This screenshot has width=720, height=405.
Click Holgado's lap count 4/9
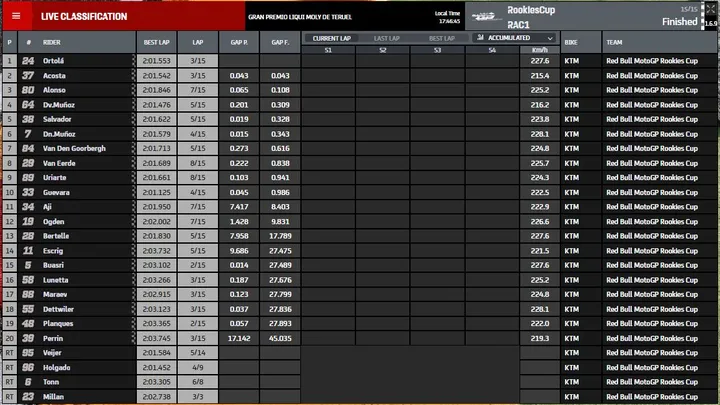198,367
